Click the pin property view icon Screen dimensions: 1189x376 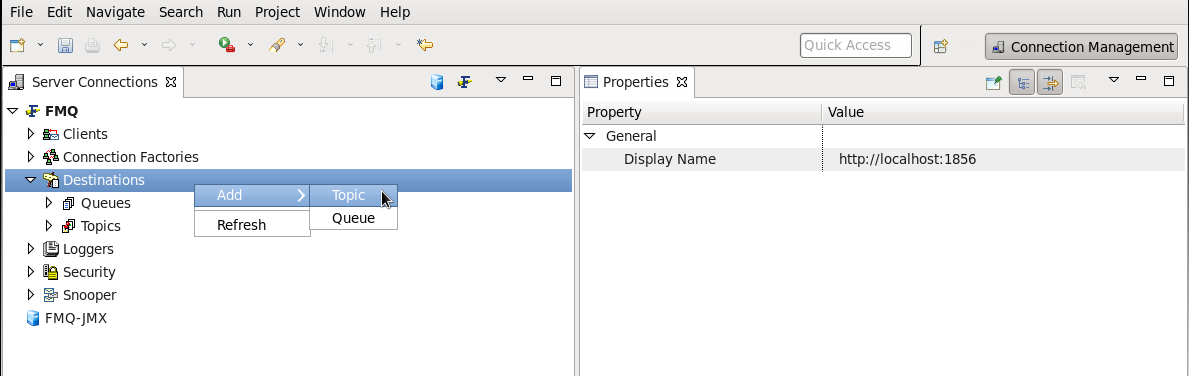tap(993, 82)
